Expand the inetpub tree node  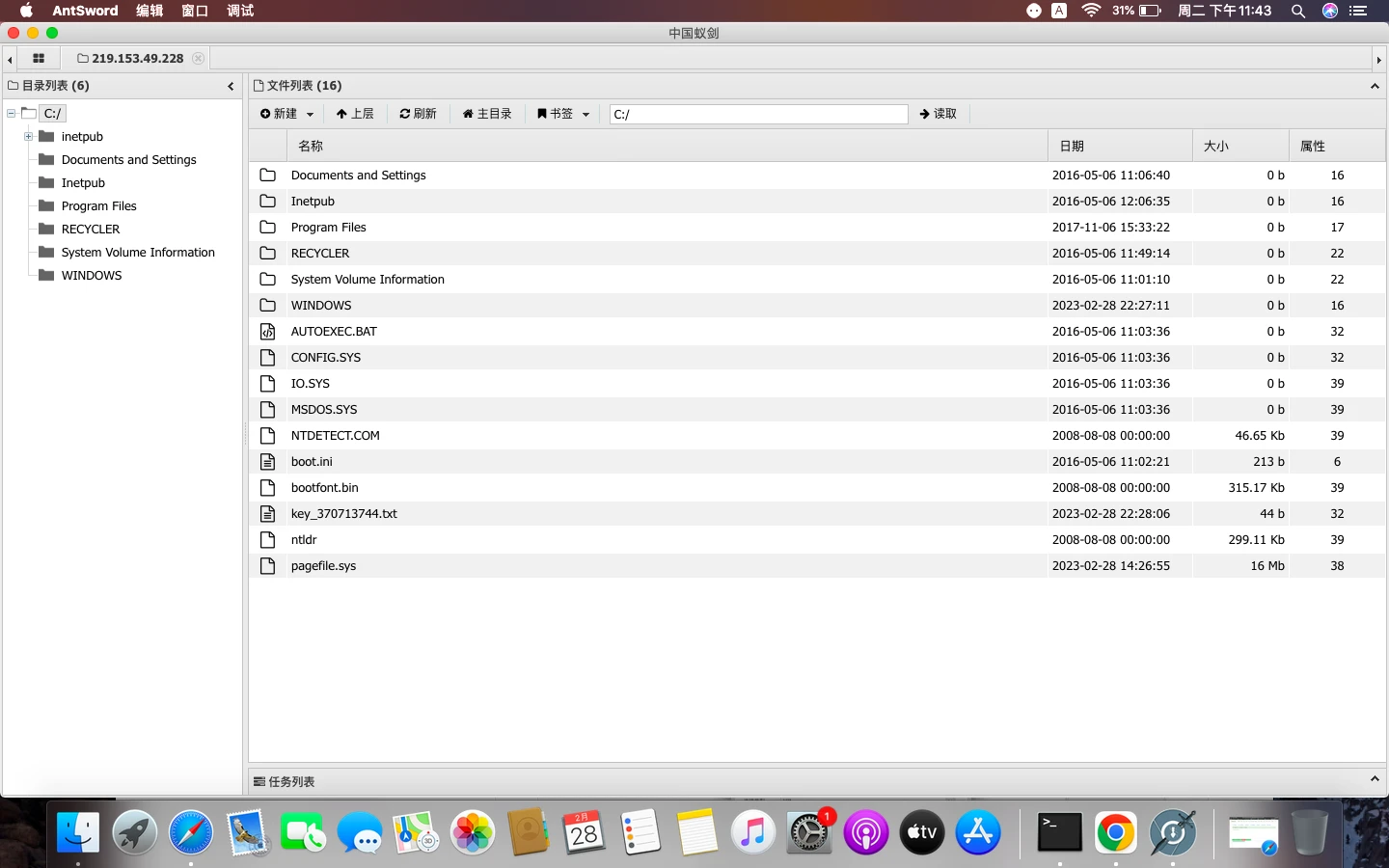click(x=28, y=136)
